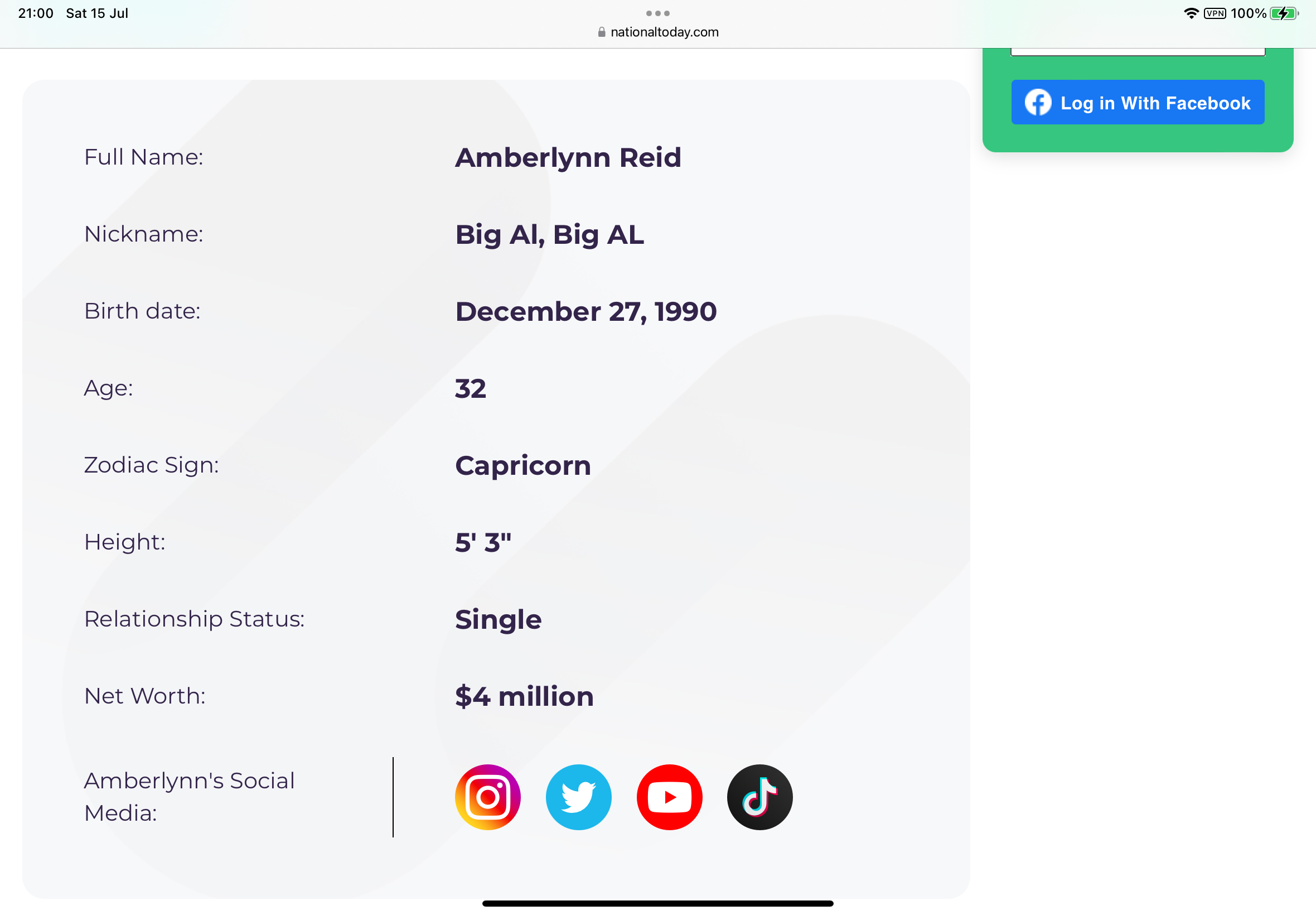Select zodiac sign Capricorn
1316x915 pixels.
click(523, 466)
